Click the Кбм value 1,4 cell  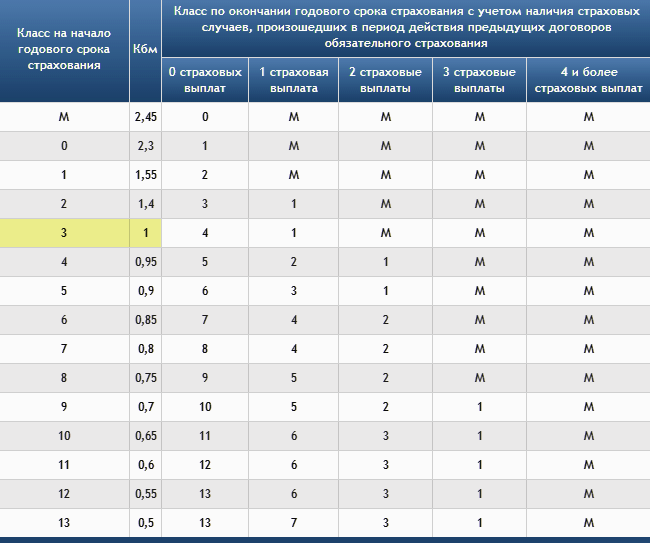point(145,204)
